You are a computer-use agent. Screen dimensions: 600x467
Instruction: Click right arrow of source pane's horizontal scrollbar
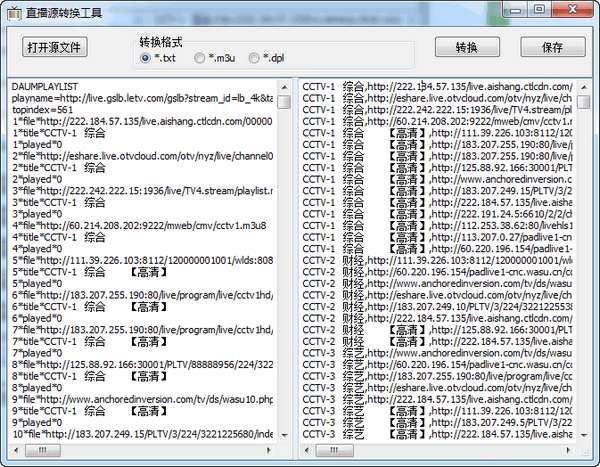coord(270,451)
